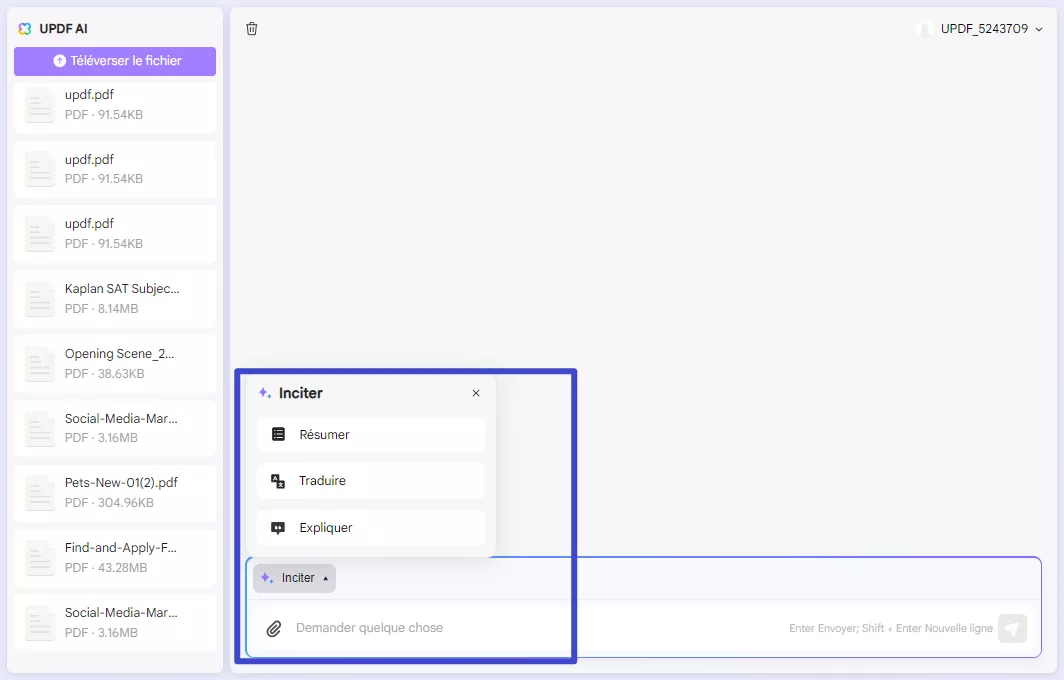This screenshot has width=1064, height=680.
Task: Click the trash delete icon above the chat
Action: click(x=251, y=29)
